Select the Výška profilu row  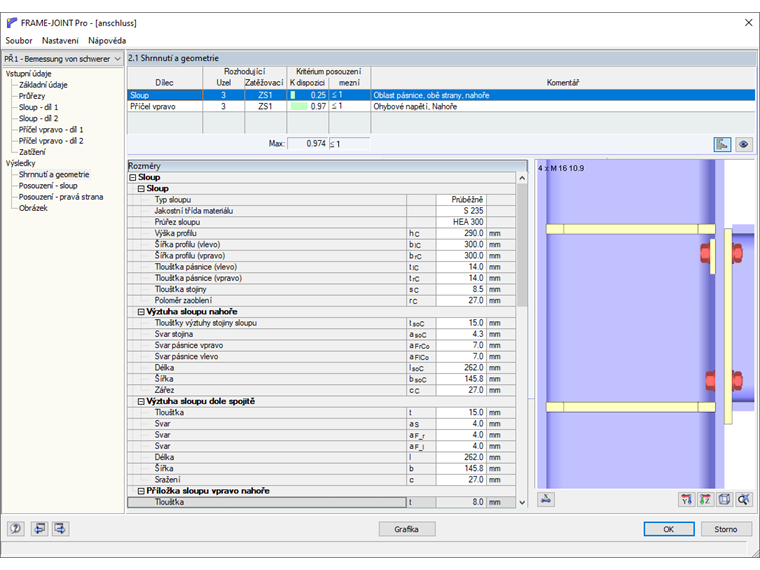point(321,233)
